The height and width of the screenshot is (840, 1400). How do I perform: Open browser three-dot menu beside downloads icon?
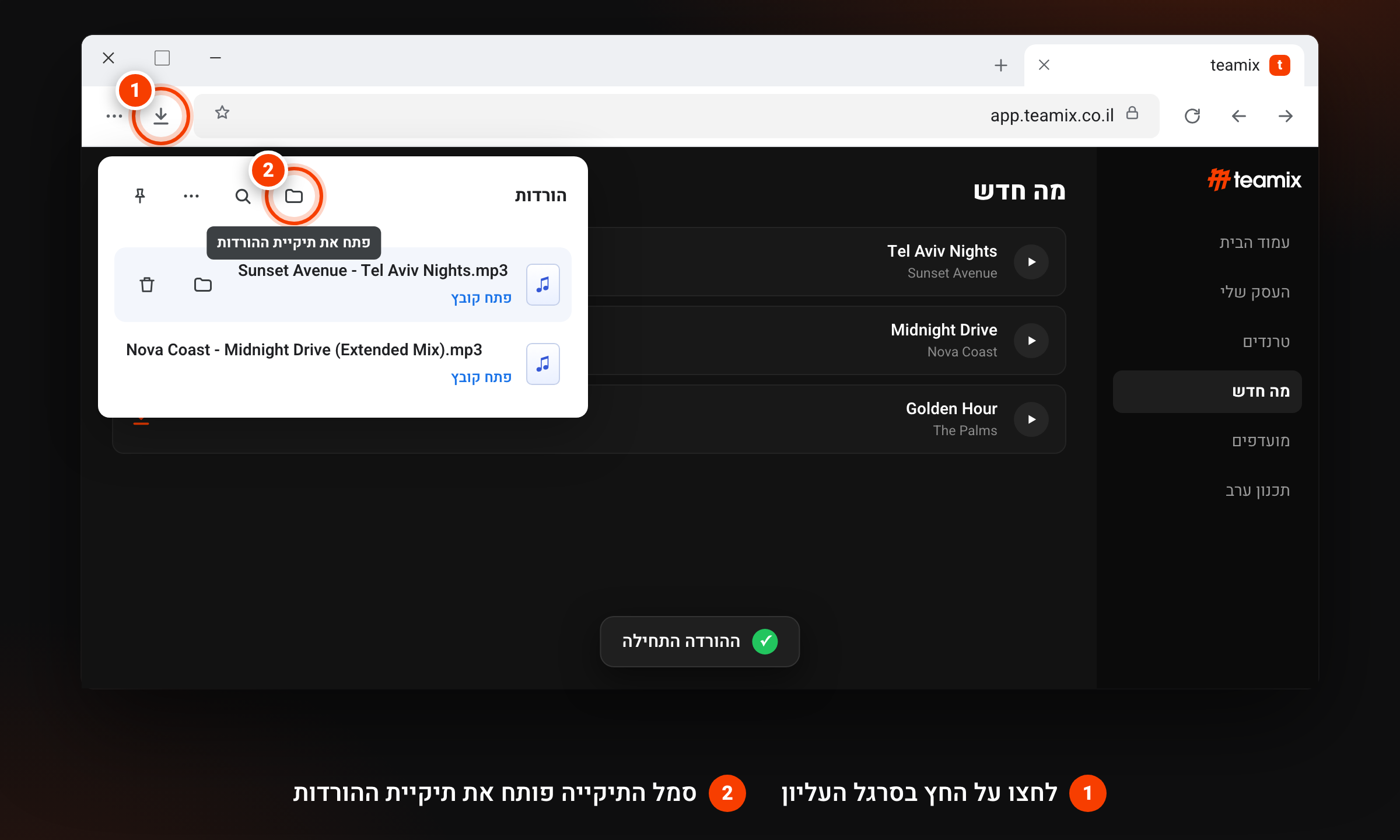[114, 116]
